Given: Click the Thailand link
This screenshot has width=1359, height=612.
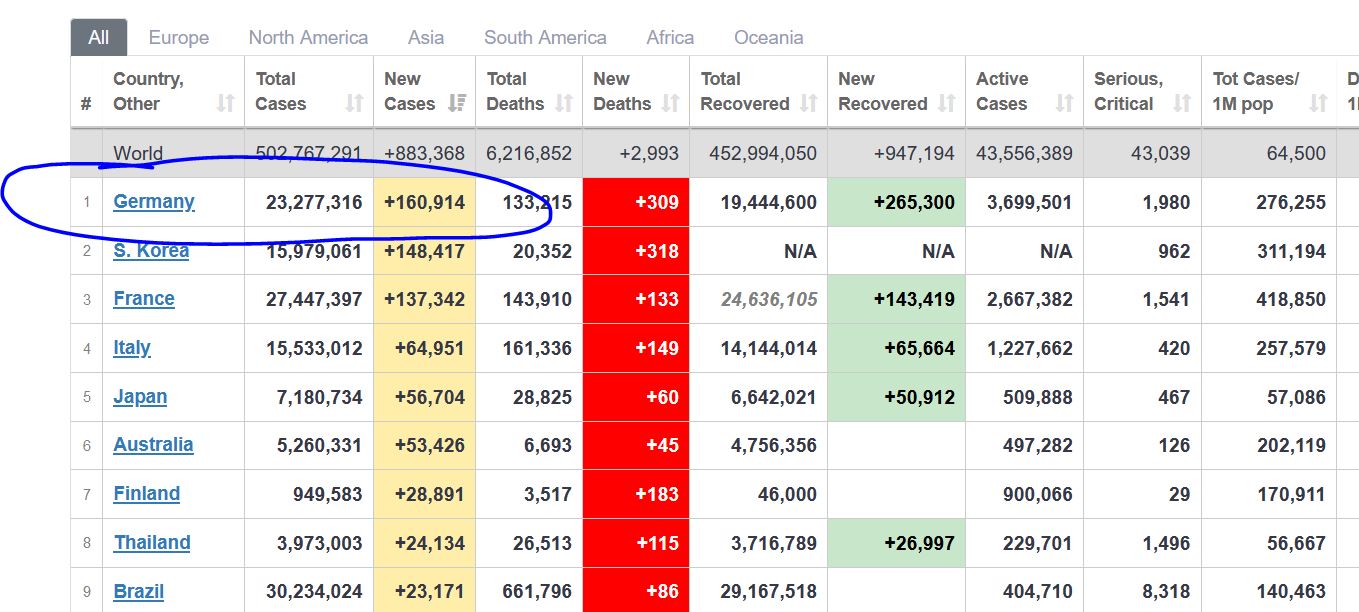Looking at the screenshot, I should (x=152, y=543).
